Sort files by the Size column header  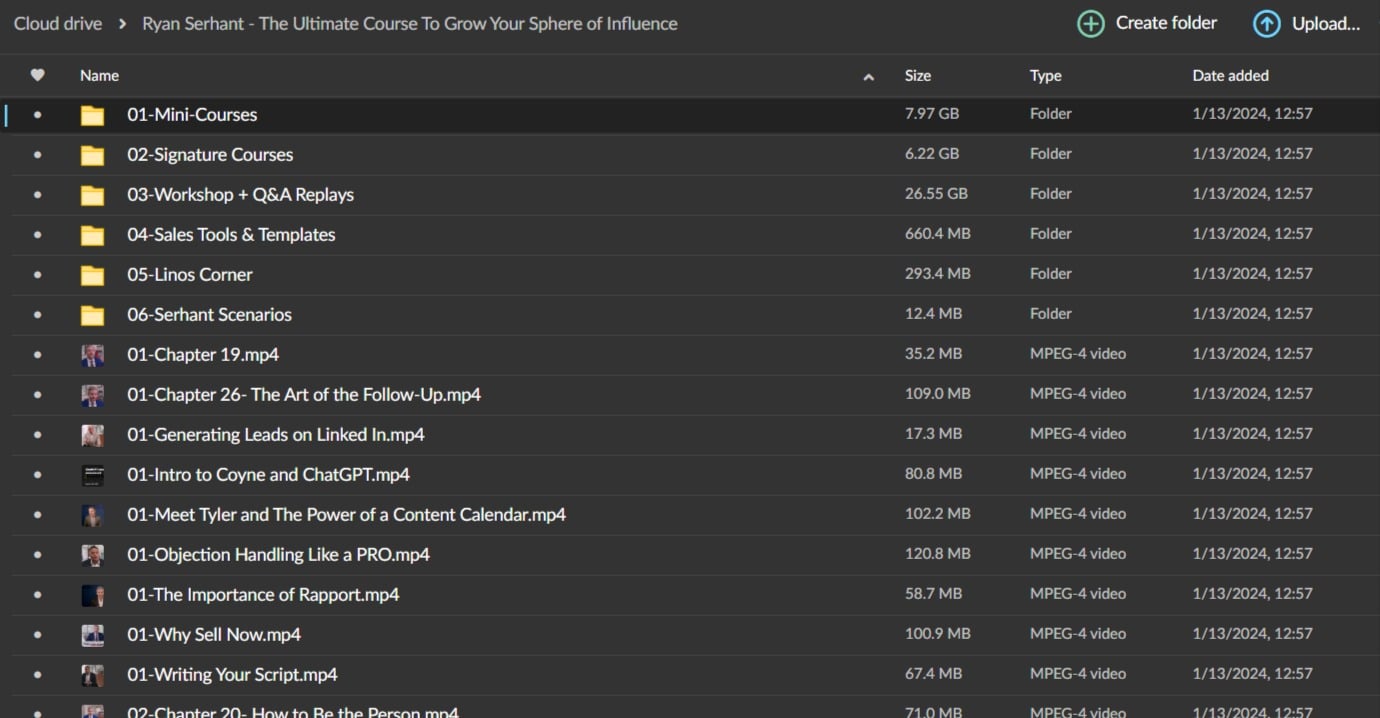tap(917, 75)
